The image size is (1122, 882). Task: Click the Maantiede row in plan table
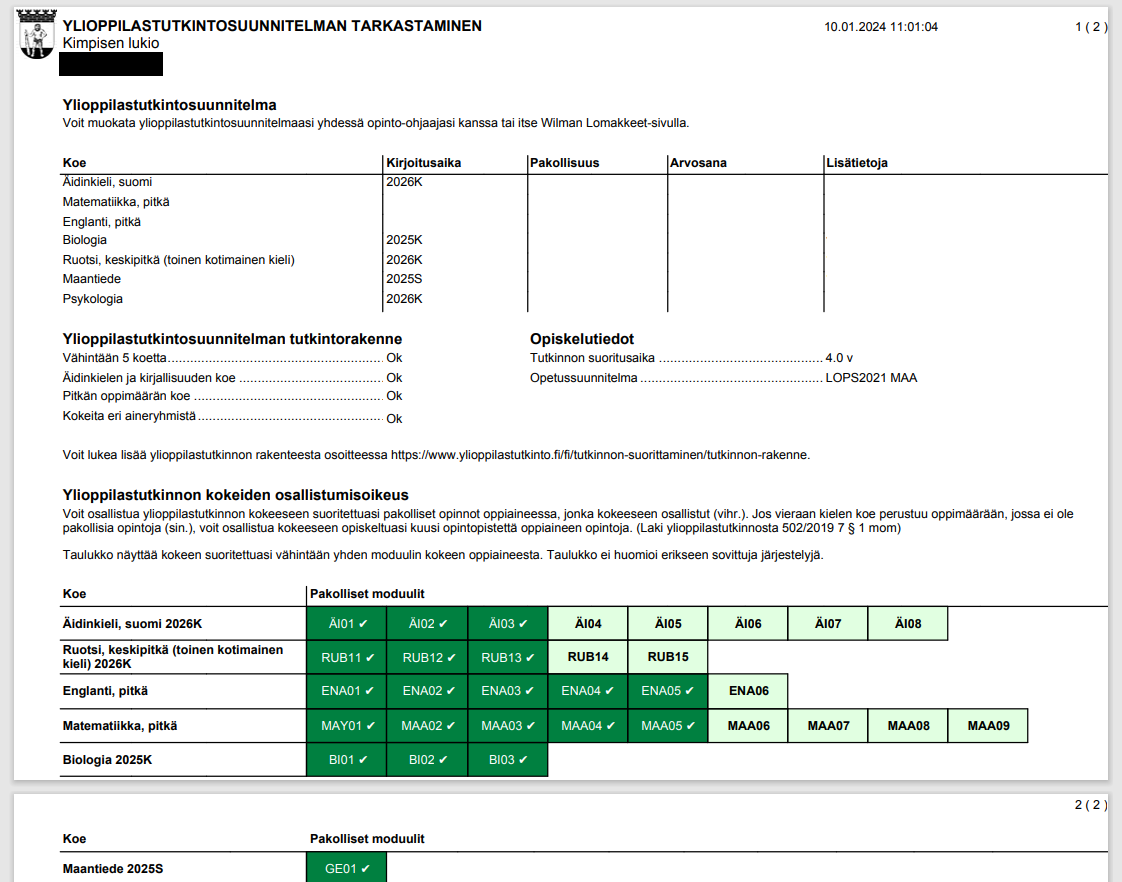[92, 279]
